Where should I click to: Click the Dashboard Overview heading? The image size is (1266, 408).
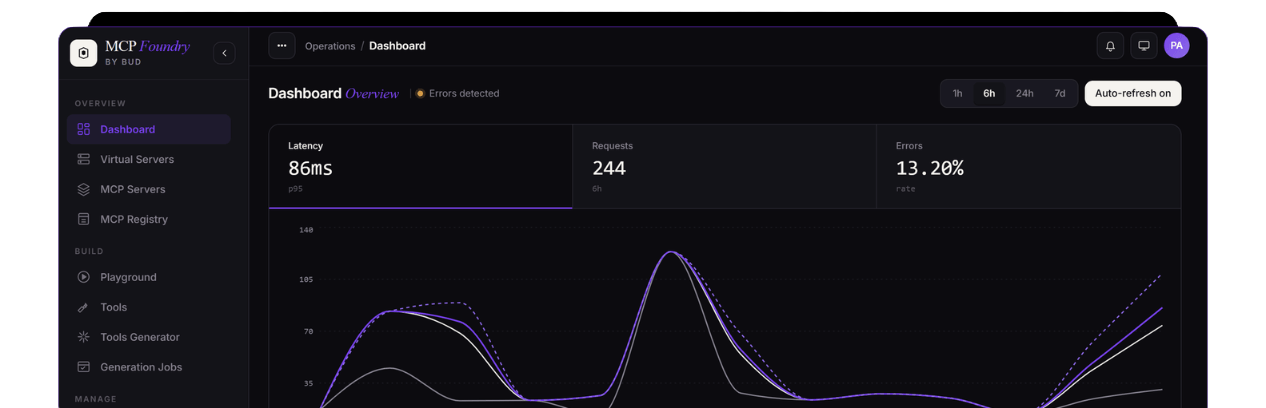(333, 93)
